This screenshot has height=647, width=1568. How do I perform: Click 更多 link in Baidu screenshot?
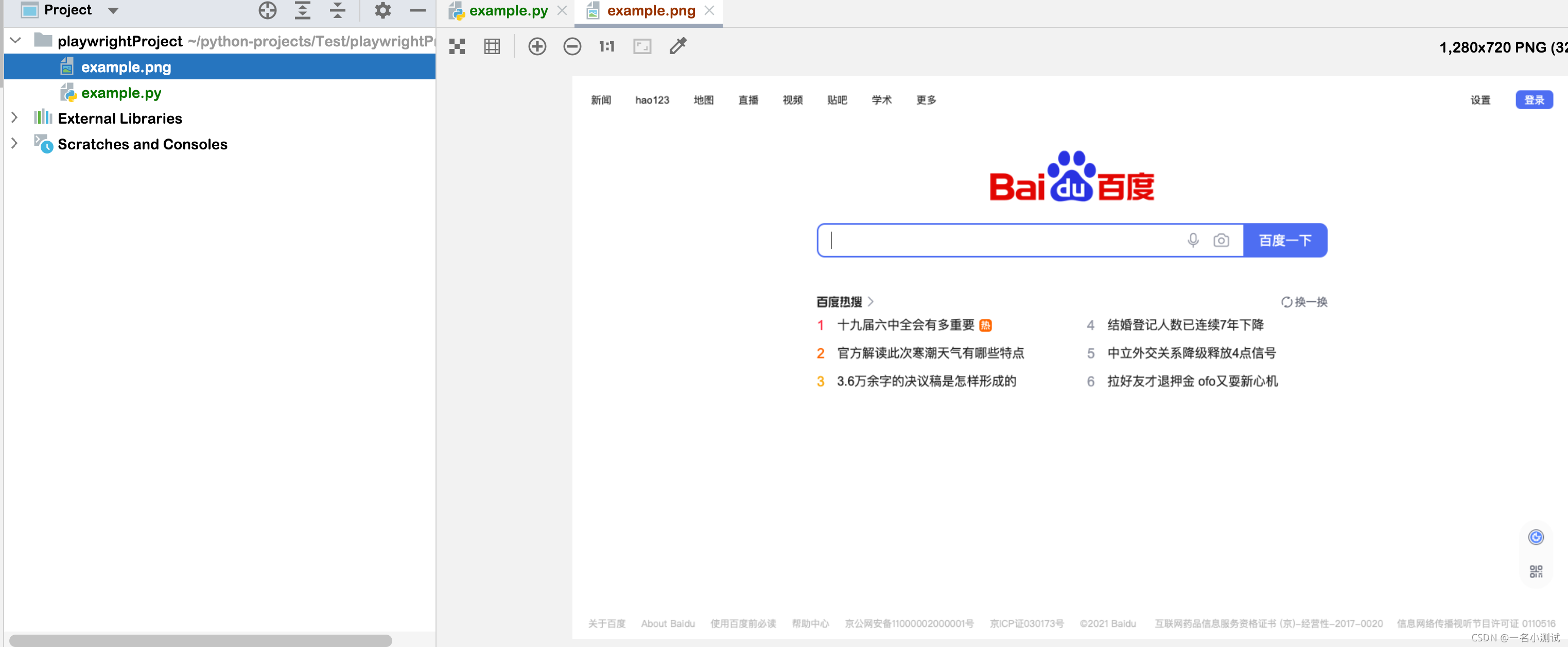pyautogui.click(x=926, y=100)
